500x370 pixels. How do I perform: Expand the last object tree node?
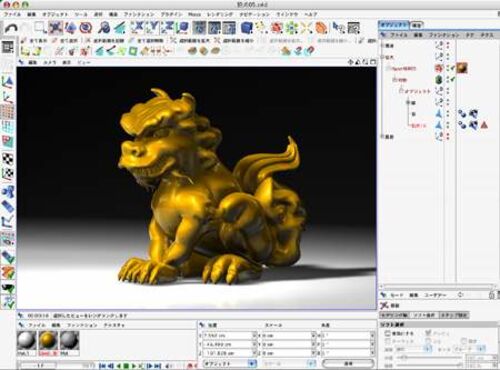(x=383, y=136)
